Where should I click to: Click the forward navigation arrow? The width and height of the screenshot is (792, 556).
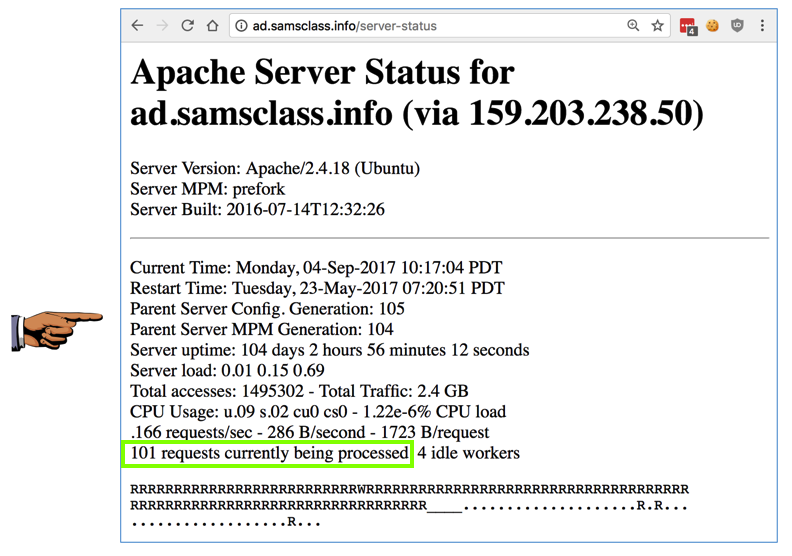click(x=162, y=26)
